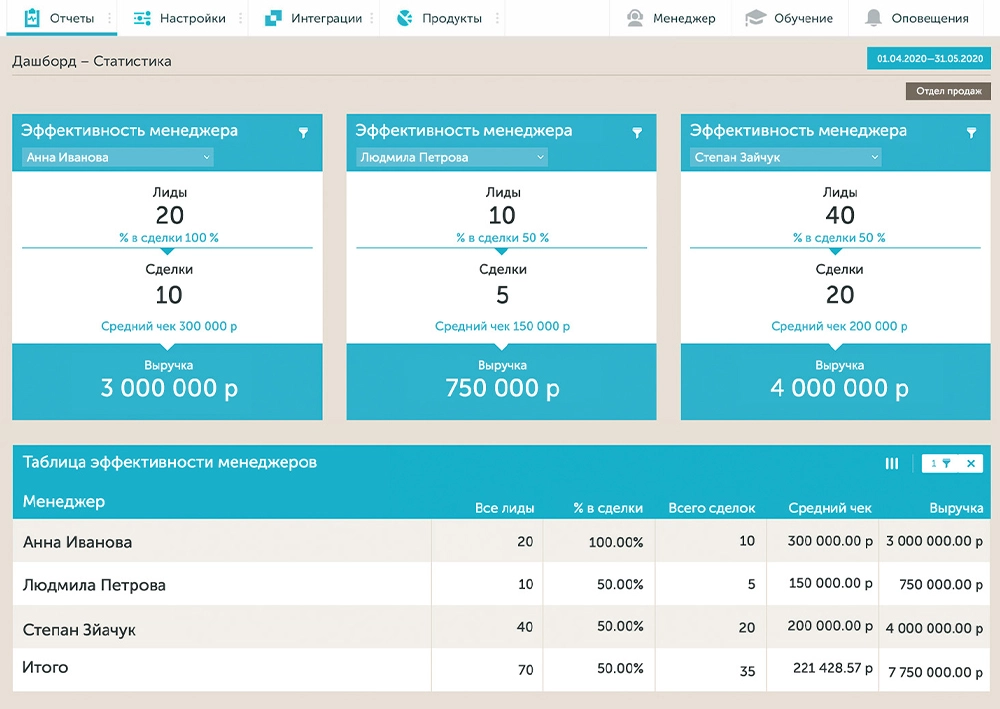Toggle filter on Людмила Петрова widget
Image resolution: width=1000 pixels, height=709 pixels.
[x=639, y=131]
